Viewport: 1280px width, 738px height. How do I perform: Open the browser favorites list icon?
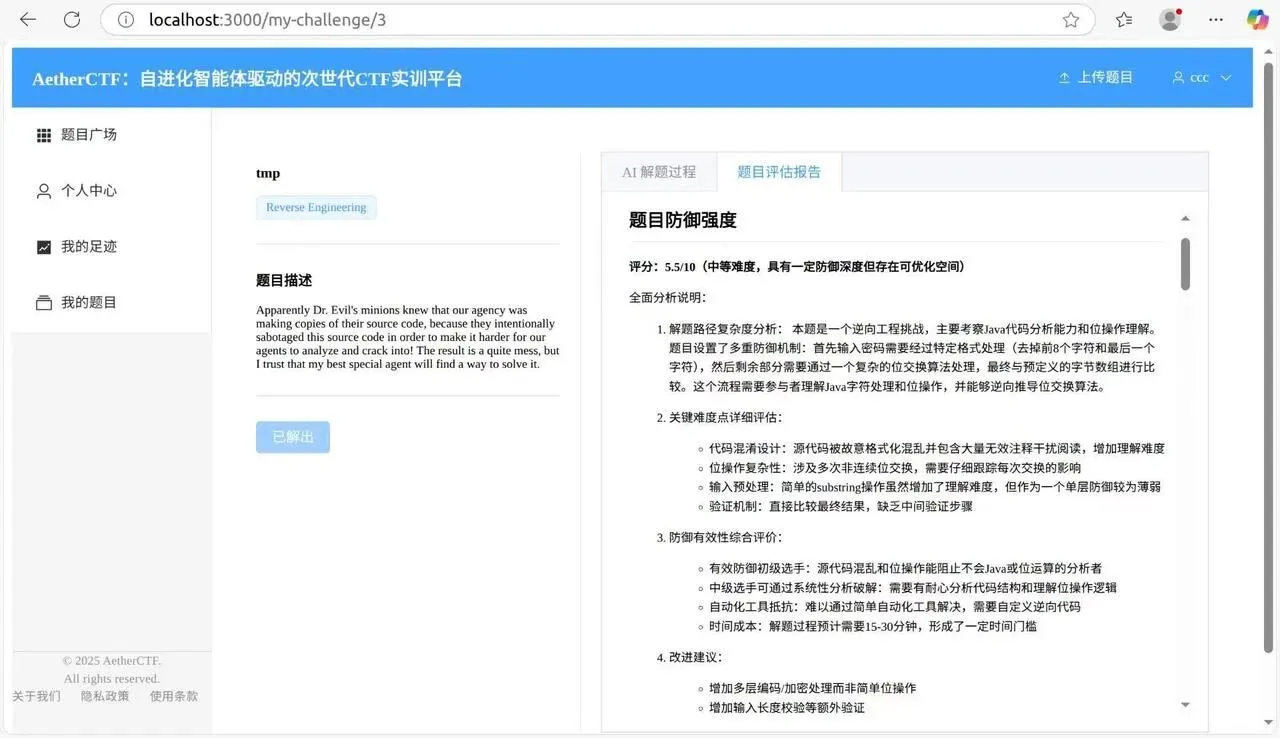point(1124,20)
